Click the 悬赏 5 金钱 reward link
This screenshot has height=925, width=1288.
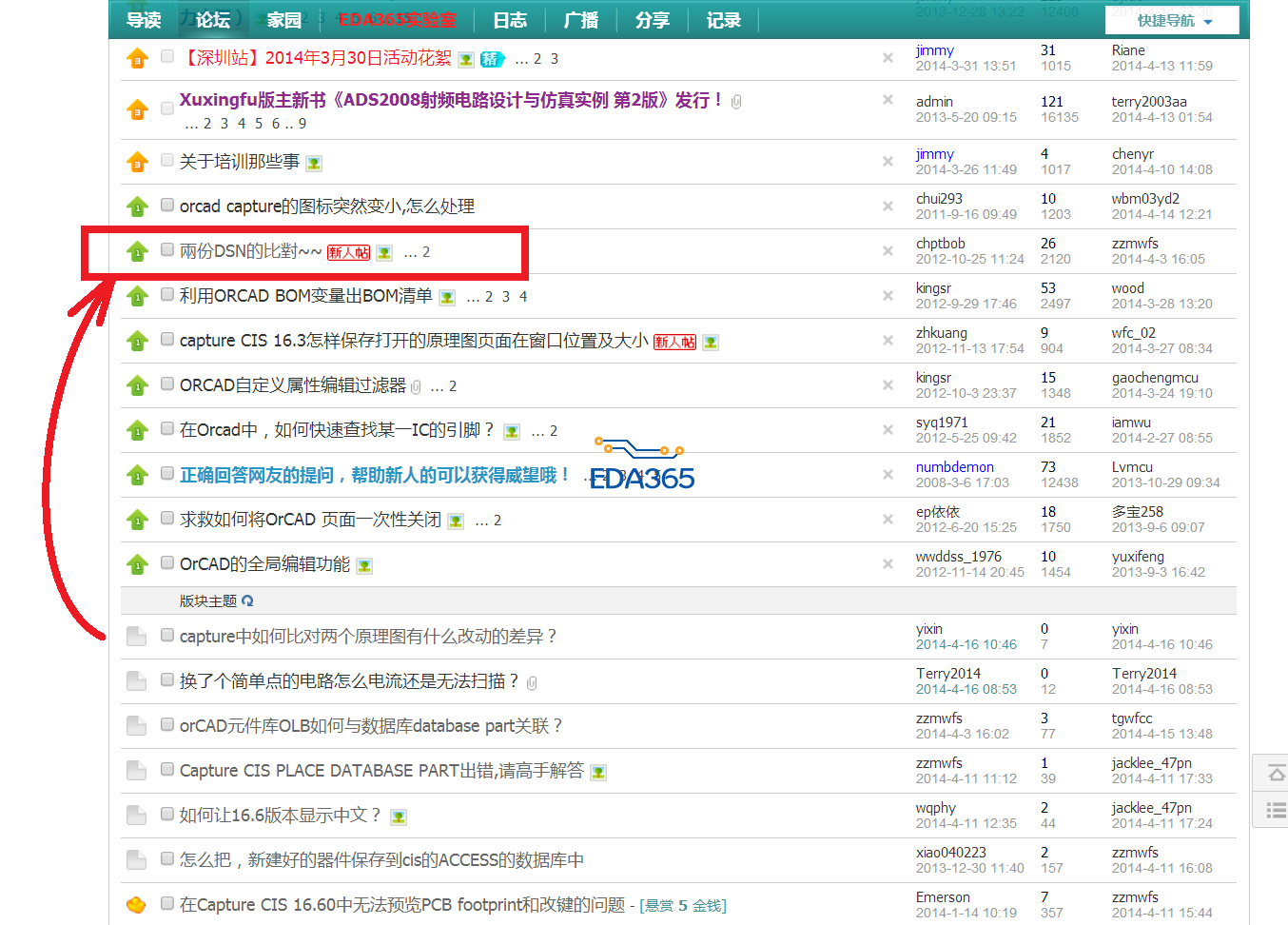point(683,906)
